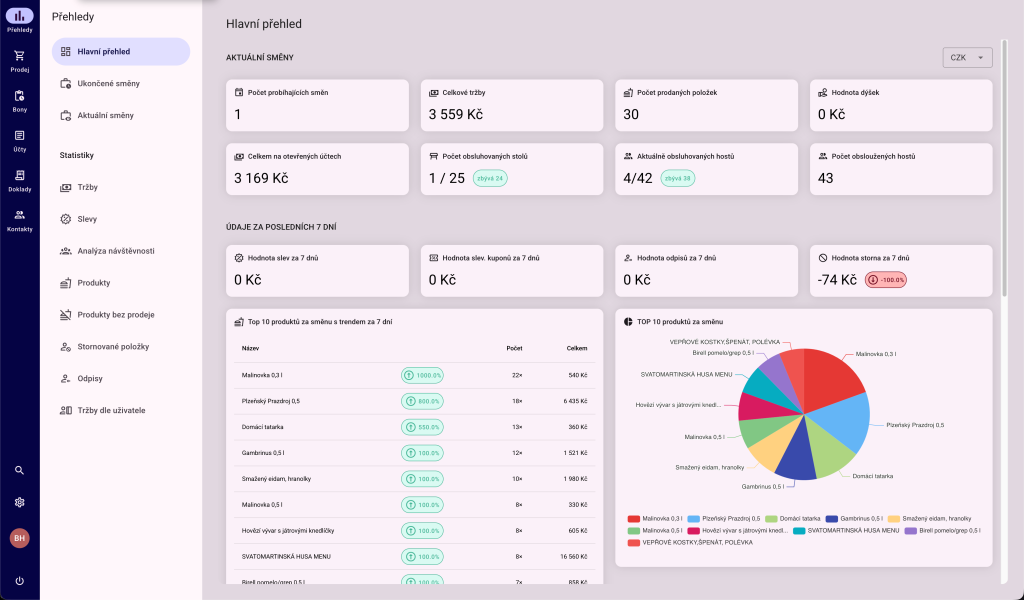The width and height of the screenshot is (1024, 600).
Task: Open the Prodej section in left rail
Action: tap(19, 61)
